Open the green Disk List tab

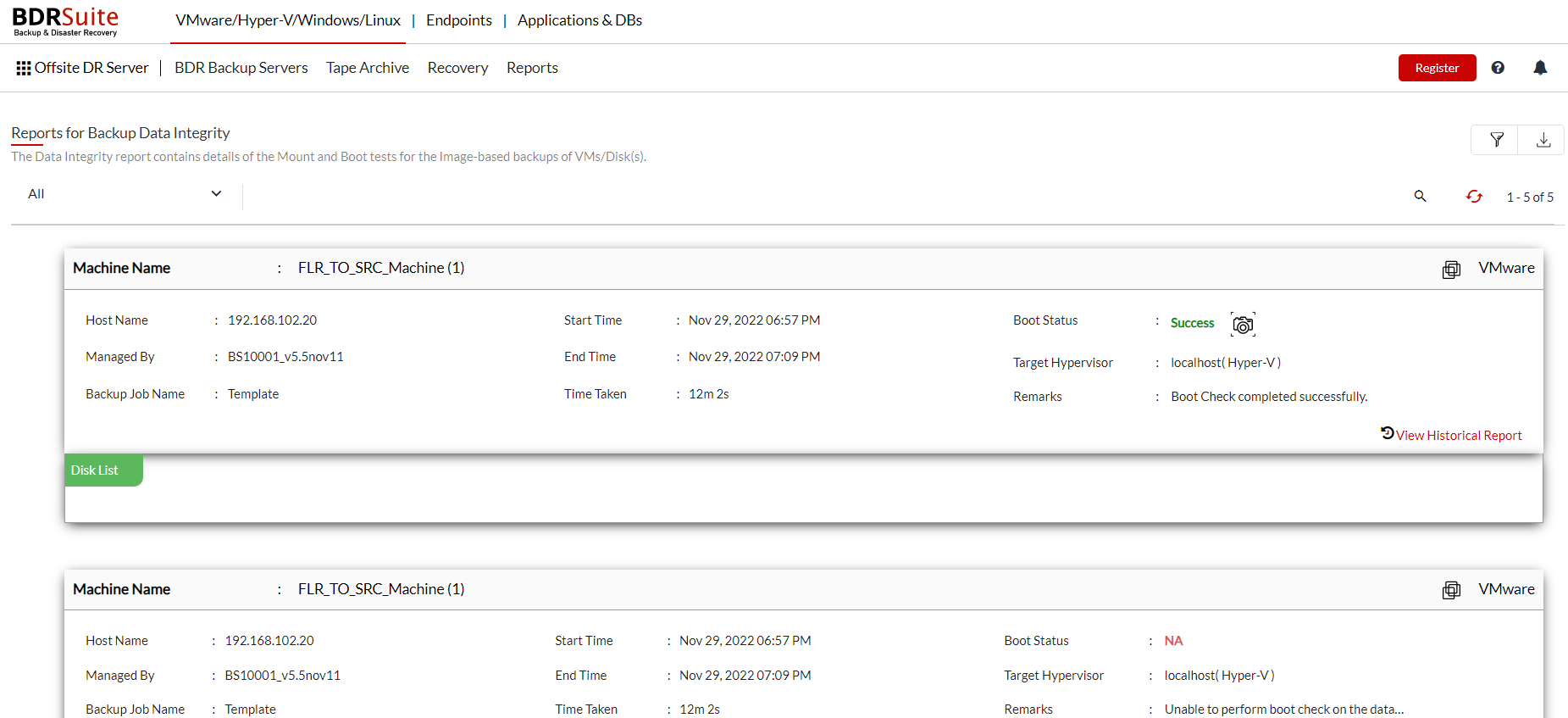pyautogui.click(x=103, y=470)
